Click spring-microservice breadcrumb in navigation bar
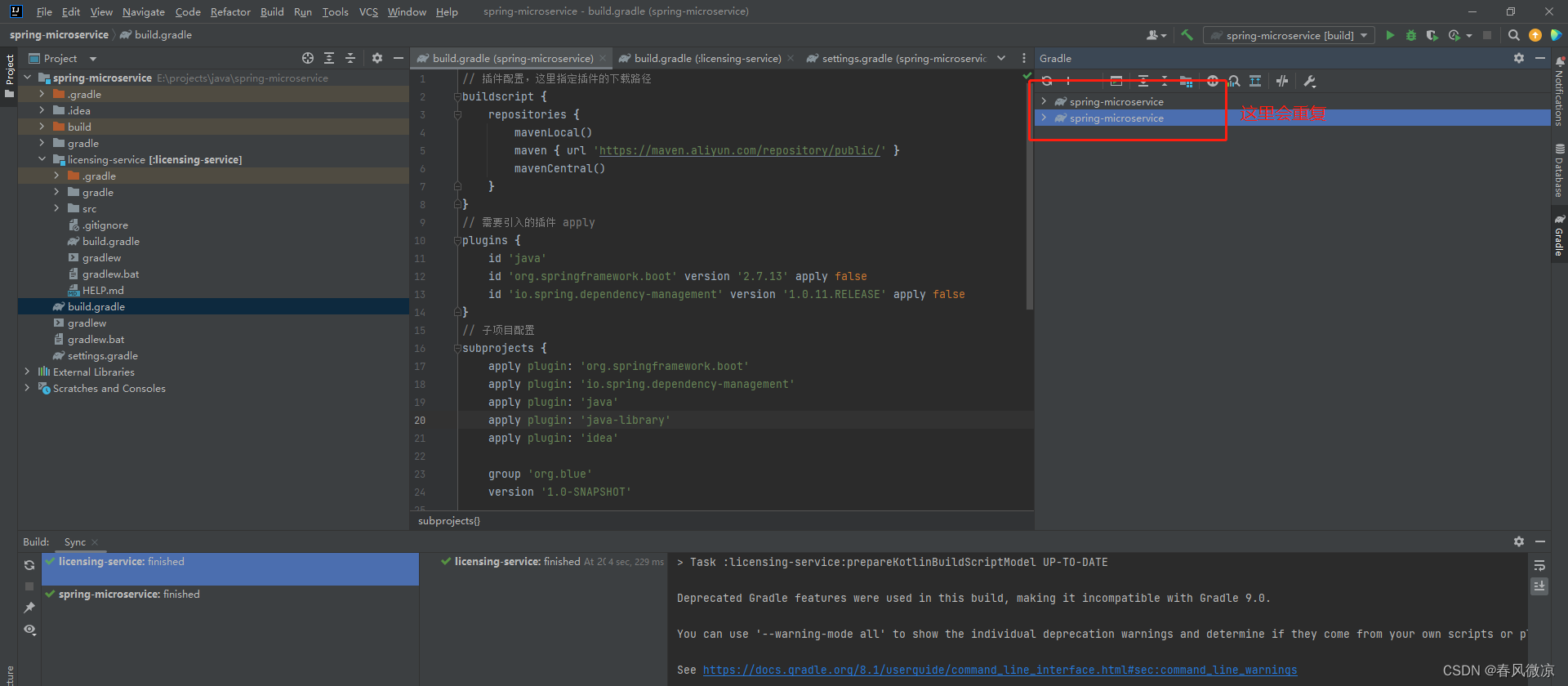This screenshot has height=686, width=1568. (59, 34)
